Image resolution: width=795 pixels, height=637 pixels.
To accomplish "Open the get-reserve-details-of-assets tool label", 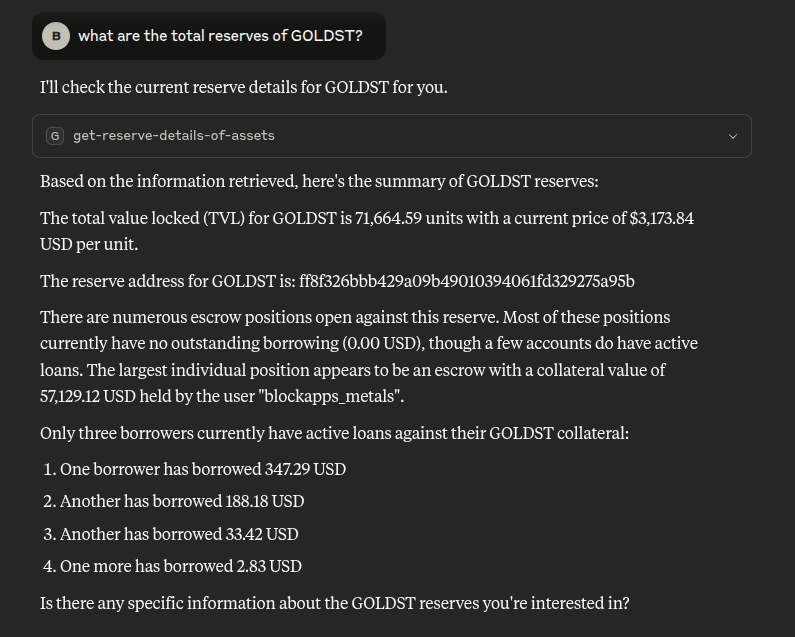I will click(173, 136).
